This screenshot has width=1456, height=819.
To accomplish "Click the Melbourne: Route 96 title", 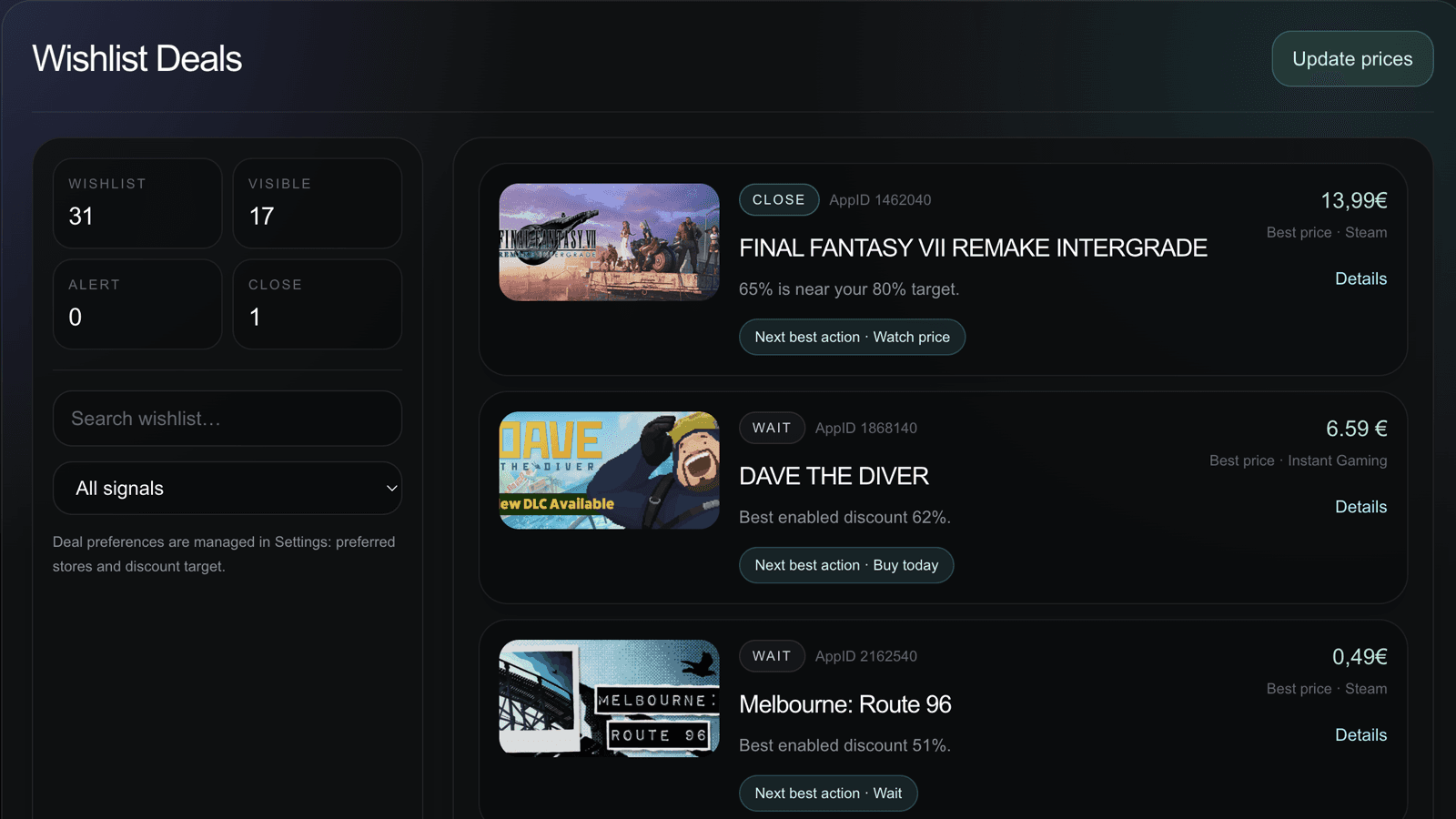I will coord(844,704).
